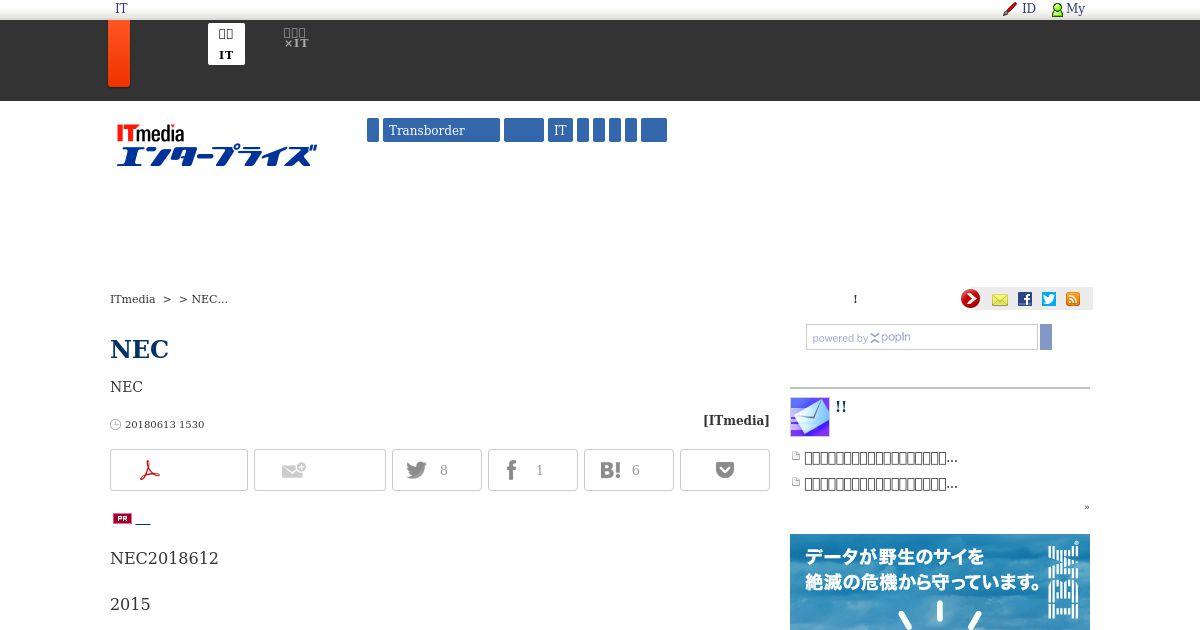The height and width of the screenshot is (630, 1200).
Task: Click the last blue navigation tab
Action: (654, 130)
